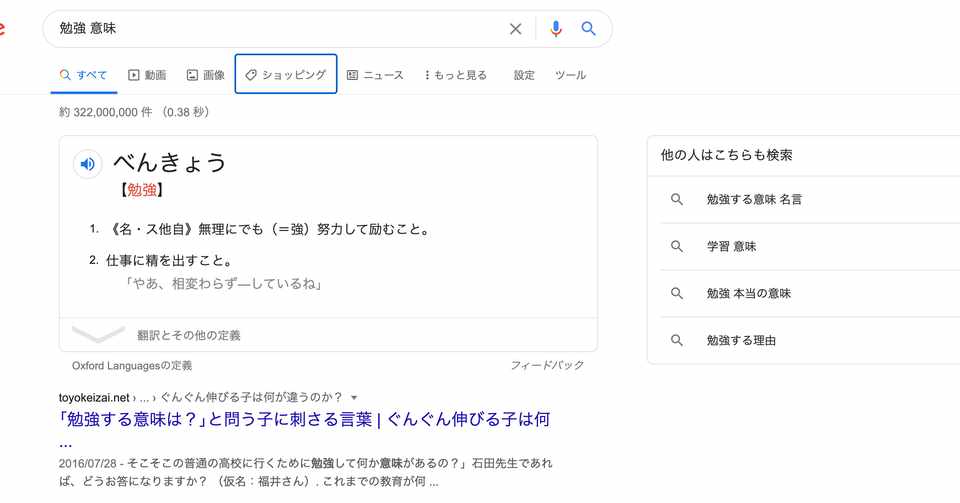
Task: Start voice search with microphone icon
Action: click(556, 29)
